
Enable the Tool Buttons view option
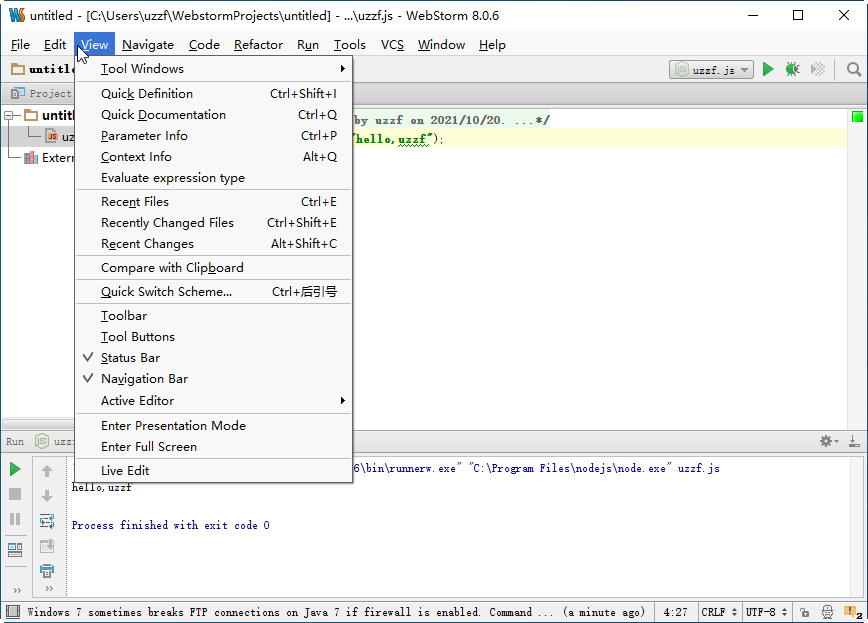click(x=213, y=337)
